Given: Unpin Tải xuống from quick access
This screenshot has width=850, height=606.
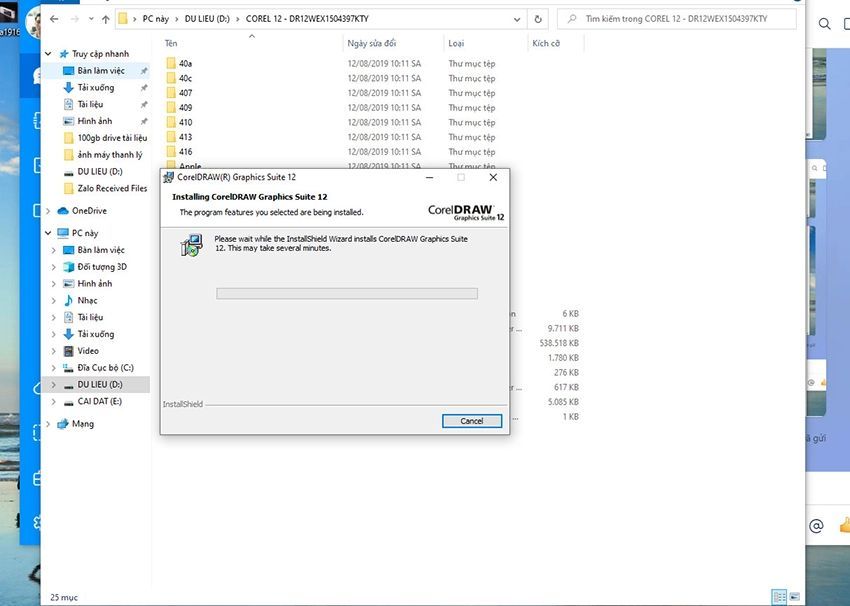Looking at the screenshot, I should pyautogui.click(x=144, y=88).
